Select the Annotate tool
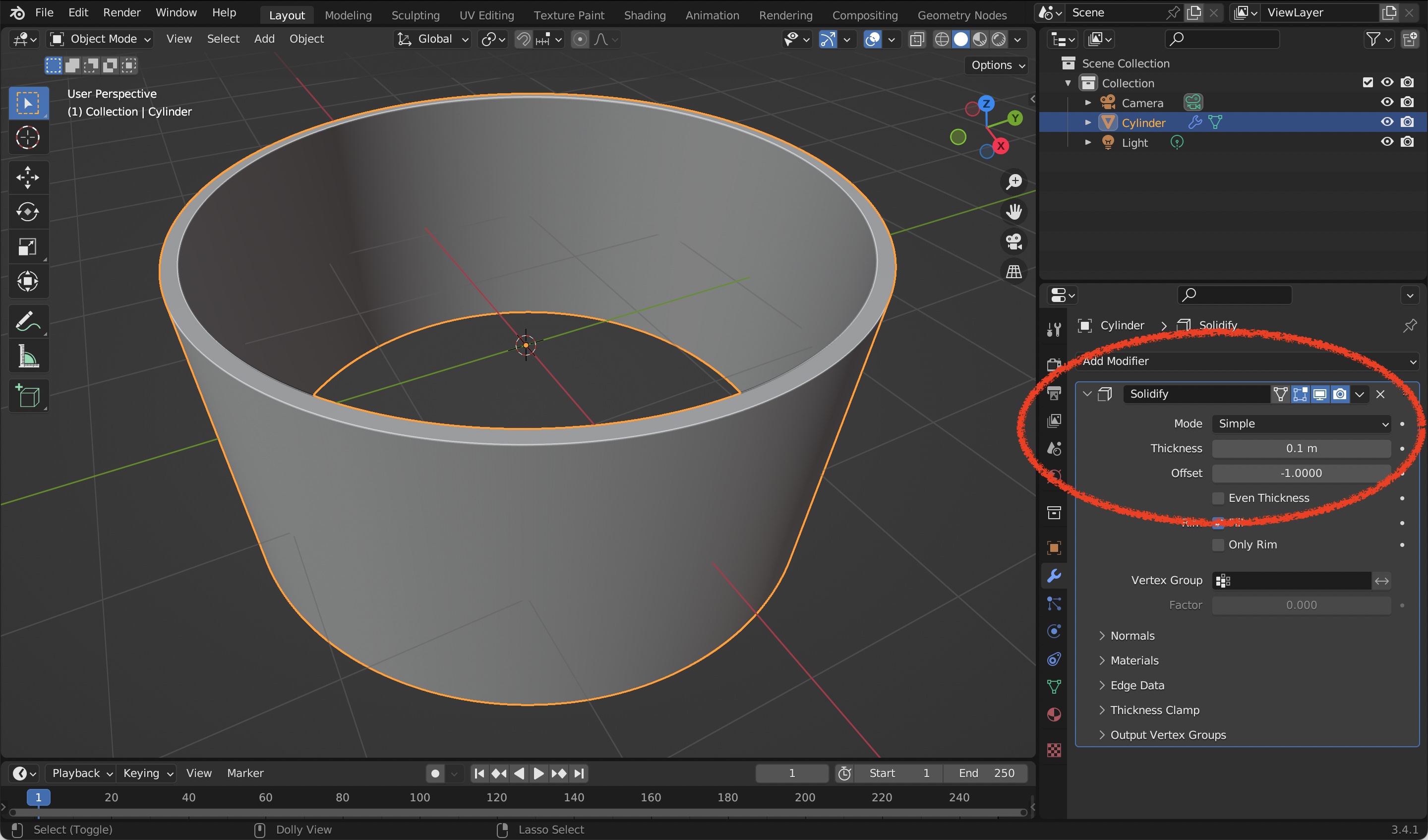1428x840 pixels. 27,321
